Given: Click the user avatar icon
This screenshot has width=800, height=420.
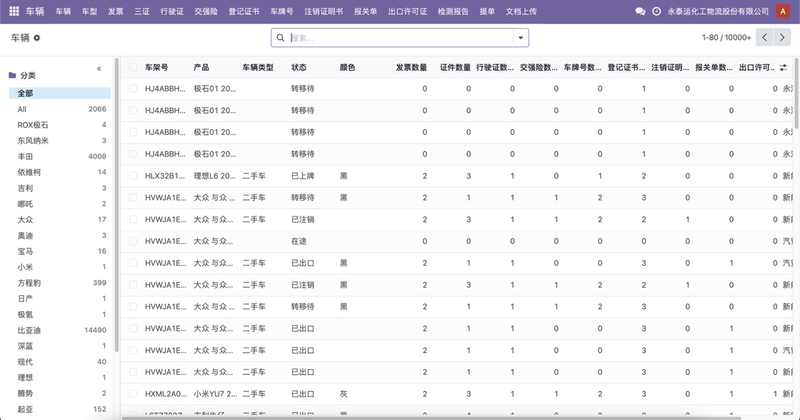Looking at the screenshot, I should (x=783, y=11).
